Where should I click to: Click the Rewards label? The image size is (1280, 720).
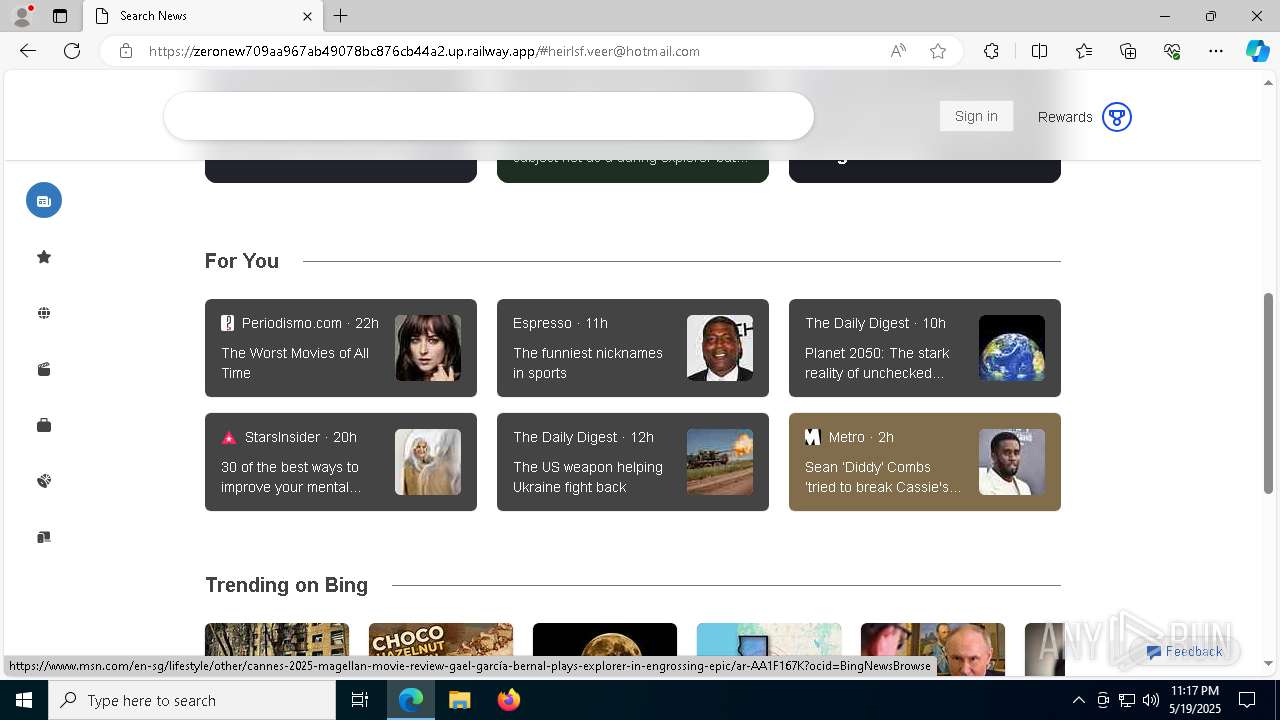point(1065,117)
